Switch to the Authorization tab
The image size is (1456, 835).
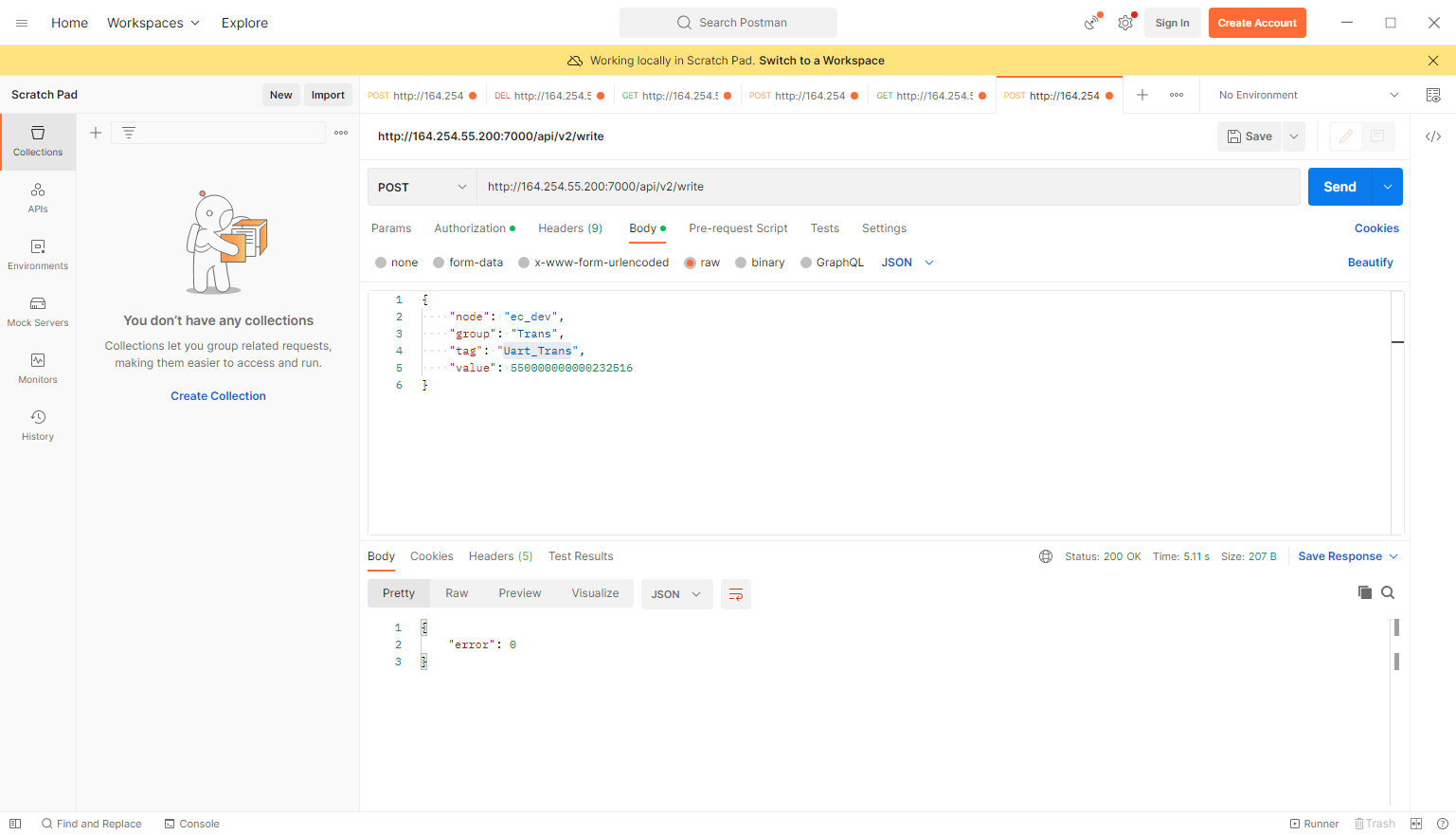point(475,228)
